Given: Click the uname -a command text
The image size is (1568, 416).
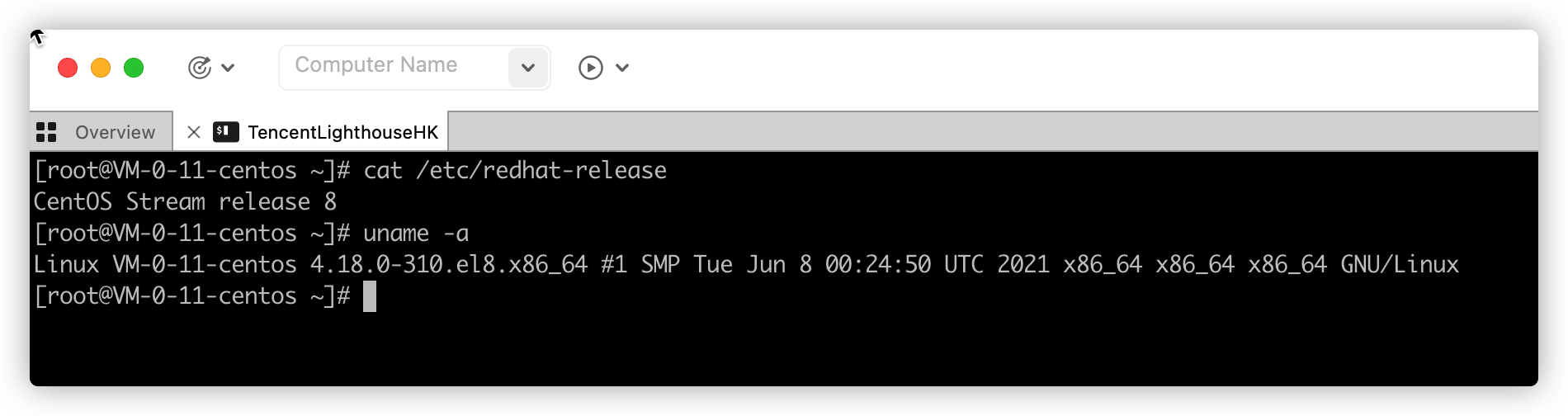Looking at the screenshot, I should [x=416, y=234].
